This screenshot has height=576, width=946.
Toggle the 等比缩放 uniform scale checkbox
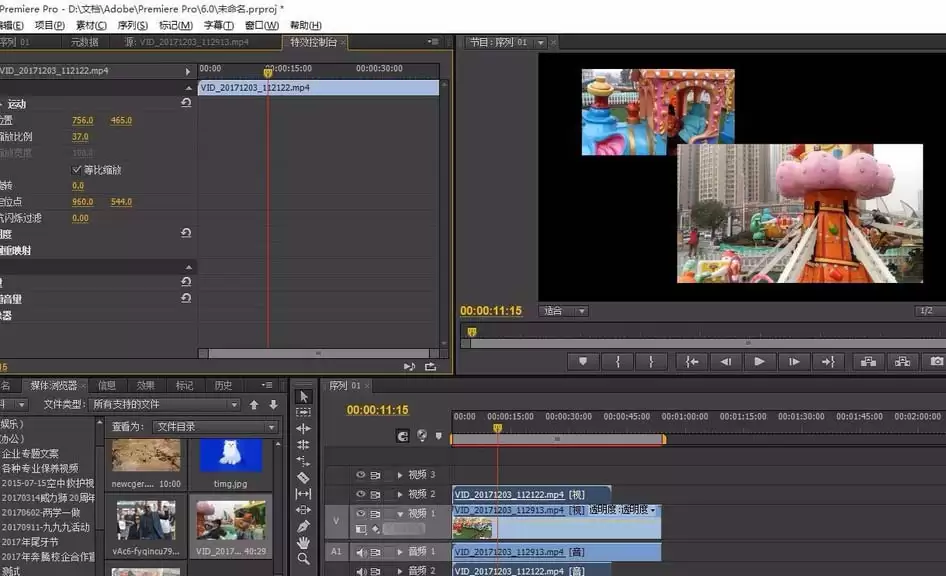[77, 169]
